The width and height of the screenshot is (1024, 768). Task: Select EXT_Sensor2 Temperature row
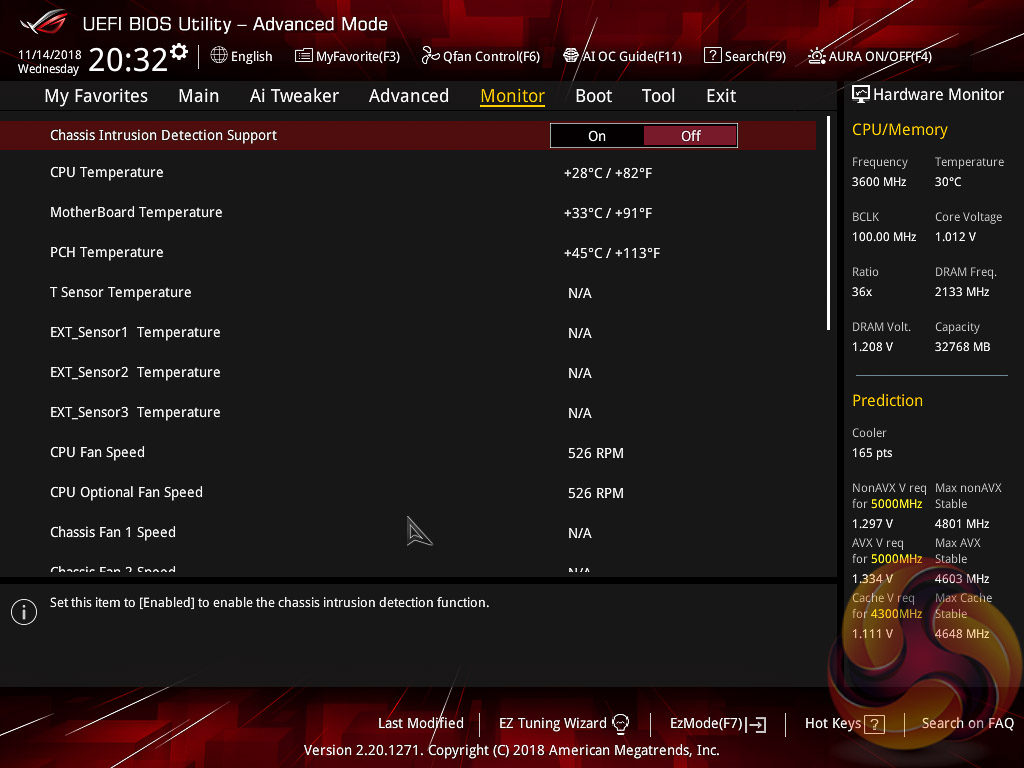(408, 372)
